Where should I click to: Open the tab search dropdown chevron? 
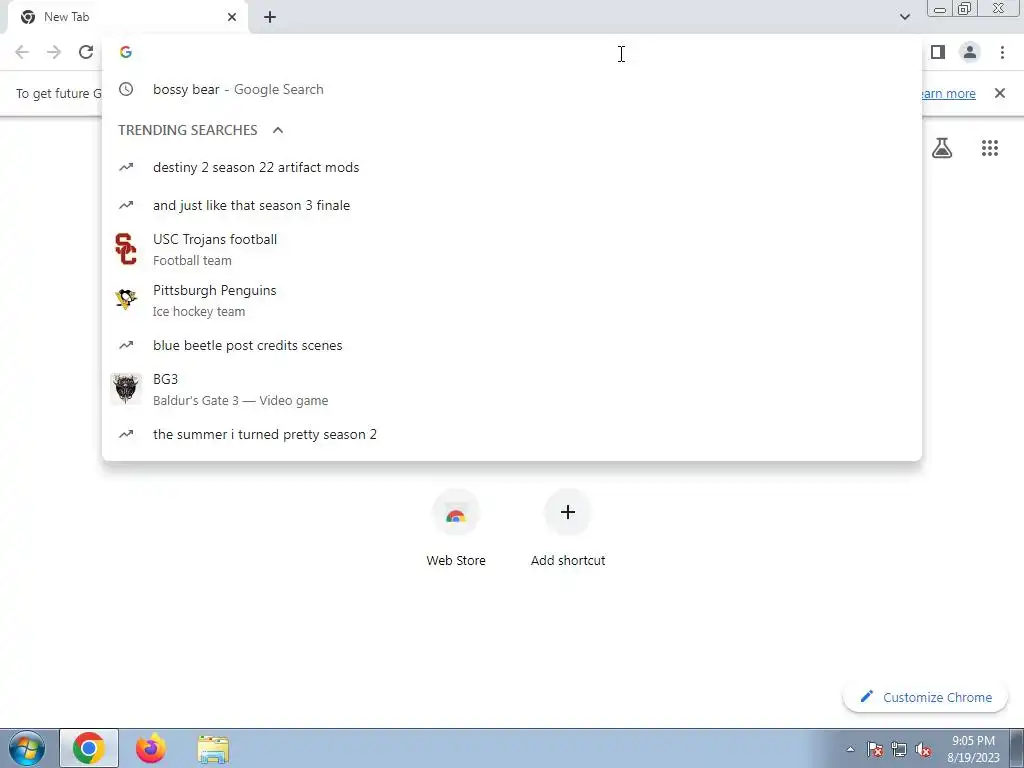[x=904, y=17]
